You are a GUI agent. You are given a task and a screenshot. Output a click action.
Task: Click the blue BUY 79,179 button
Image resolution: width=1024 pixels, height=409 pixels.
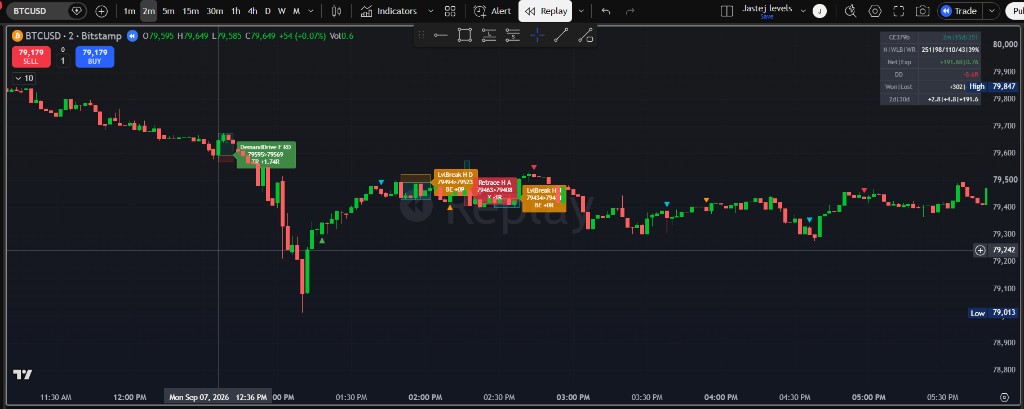[95, 57]
